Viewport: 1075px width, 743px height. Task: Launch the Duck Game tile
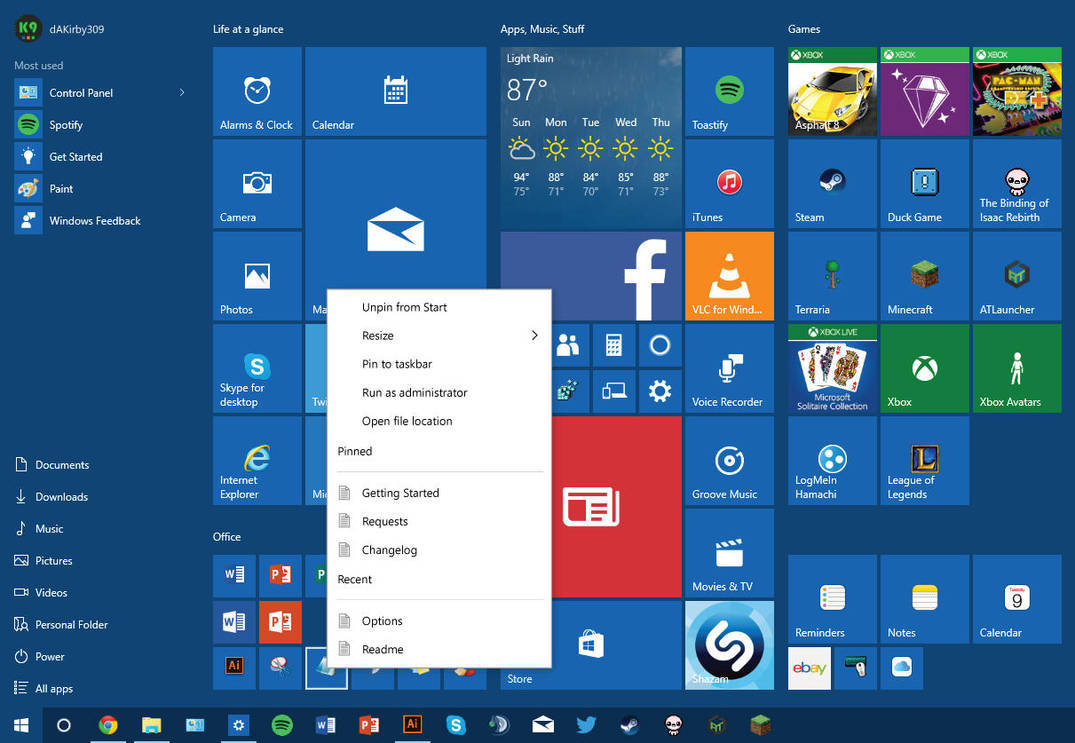[x=925, y=184]
